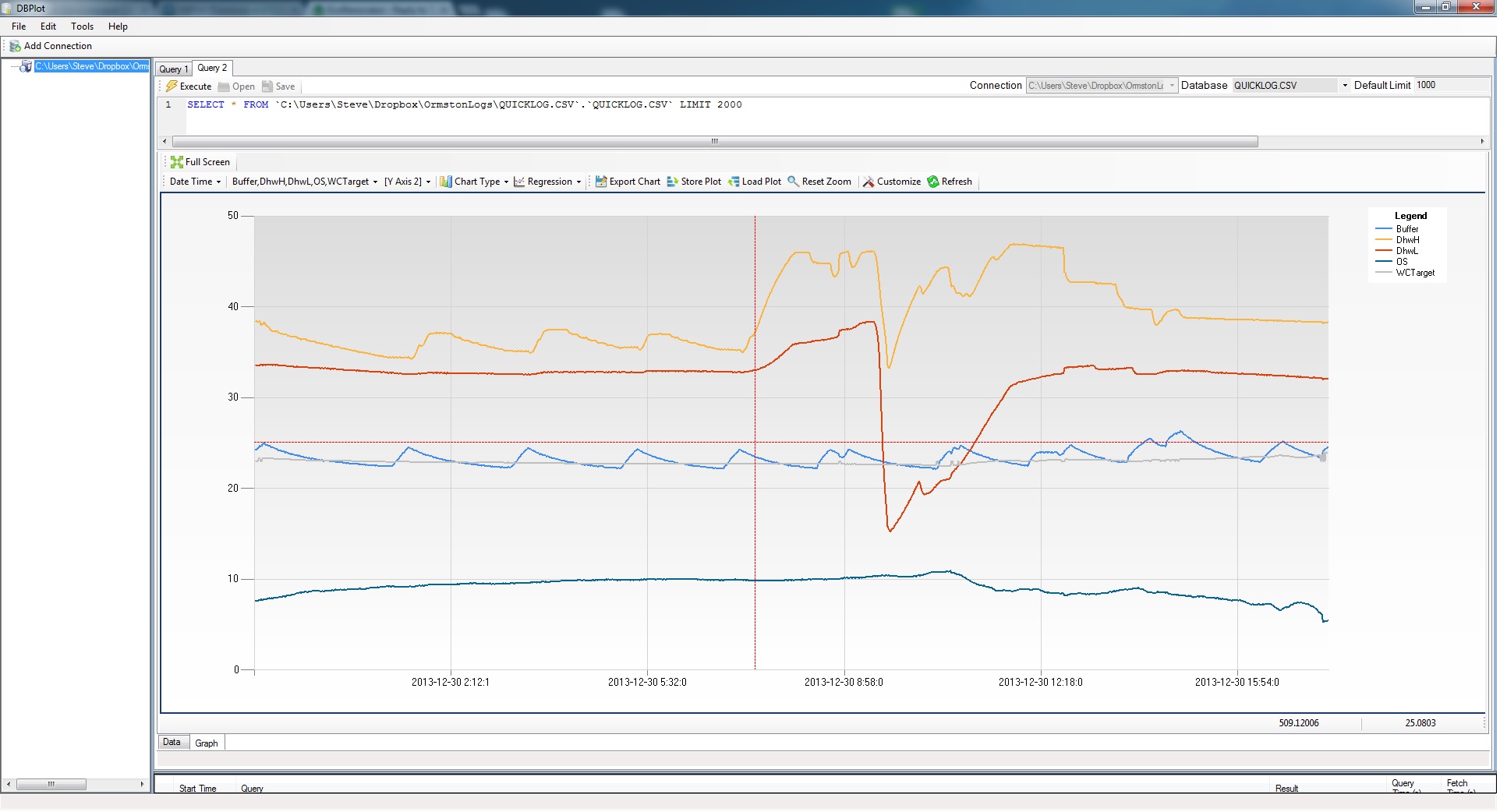The width and height of the screenshot is (1500, 812).
Task: Expand the Regression dropdown arrow
Action: (x=578, y=182)
